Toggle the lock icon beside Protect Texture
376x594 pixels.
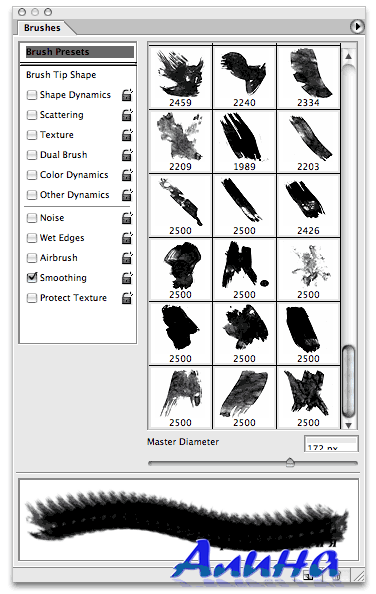coord(127,298)
